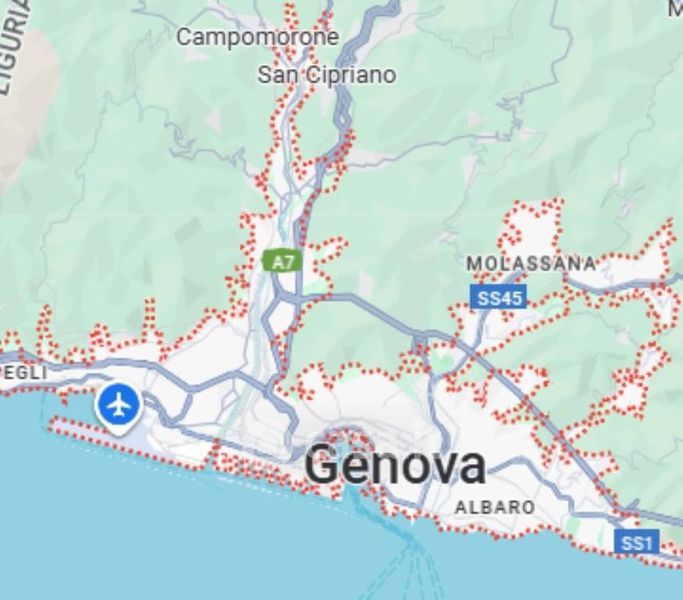
Task: Select the ALBARO neighborhood label
Action: tap(495, 507)
